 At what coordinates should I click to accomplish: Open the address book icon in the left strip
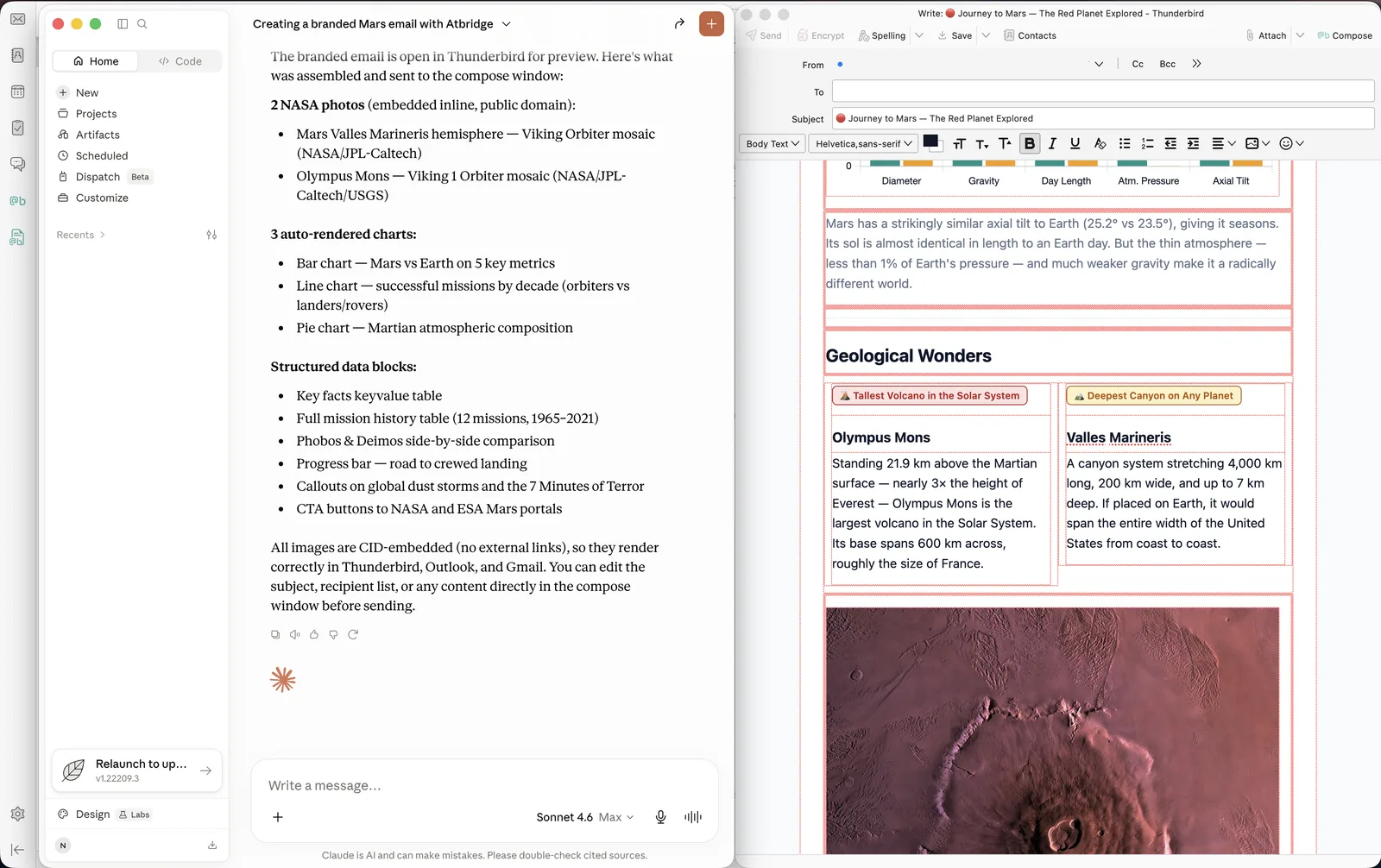[x=17, y=55]
